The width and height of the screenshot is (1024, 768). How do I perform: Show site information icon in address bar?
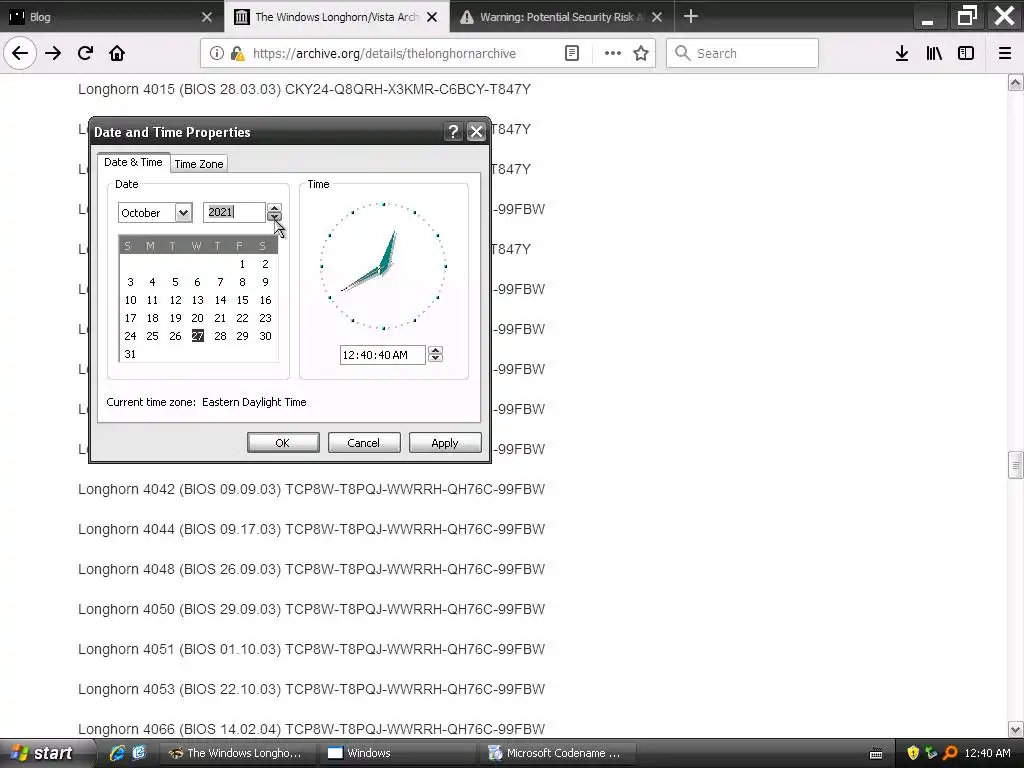coord(217,54)
